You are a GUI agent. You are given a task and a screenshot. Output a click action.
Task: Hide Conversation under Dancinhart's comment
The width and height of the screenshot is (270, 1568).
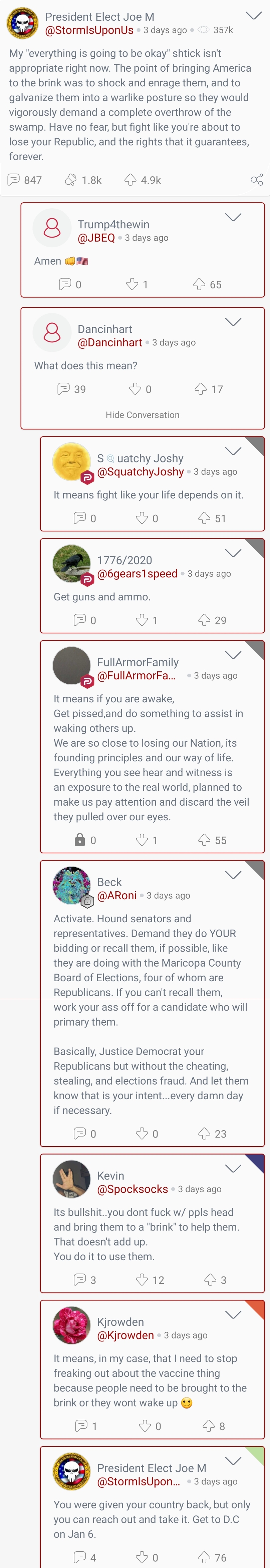point(143,414)
